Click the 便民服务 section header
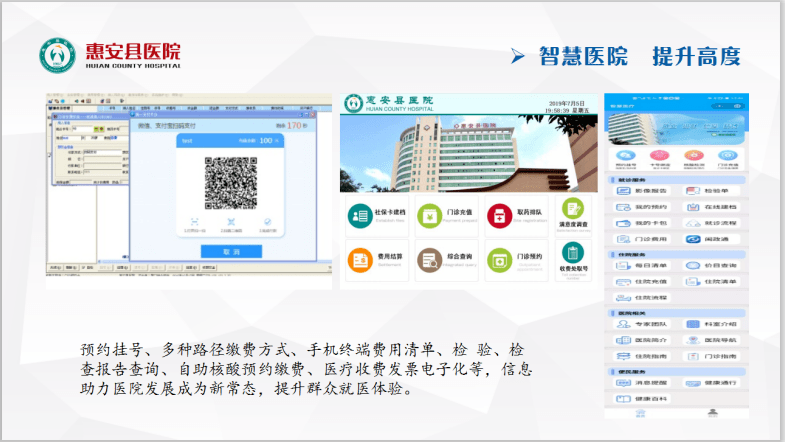Viewport: 785px width, 442px height. pyautogui.click(x=676, y=371)
